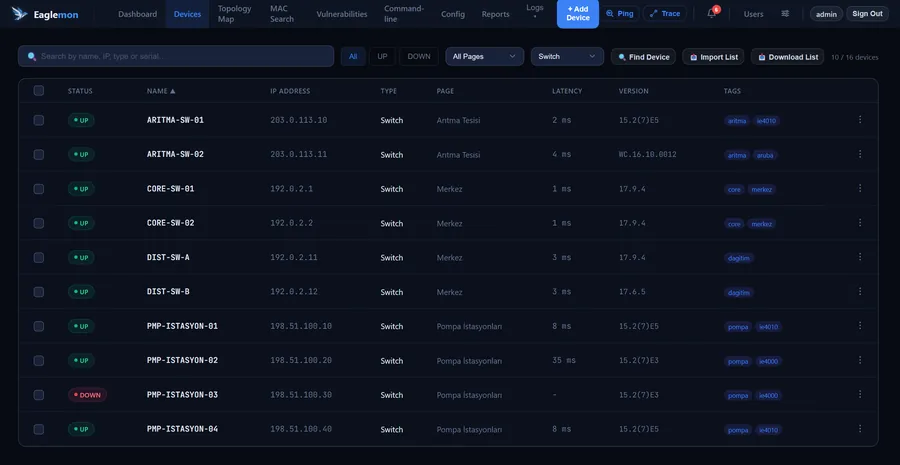The width and height of the screenshot is (900, 465).
Task: Open the settings sliders icon
Action: click(x=785, y=14)
